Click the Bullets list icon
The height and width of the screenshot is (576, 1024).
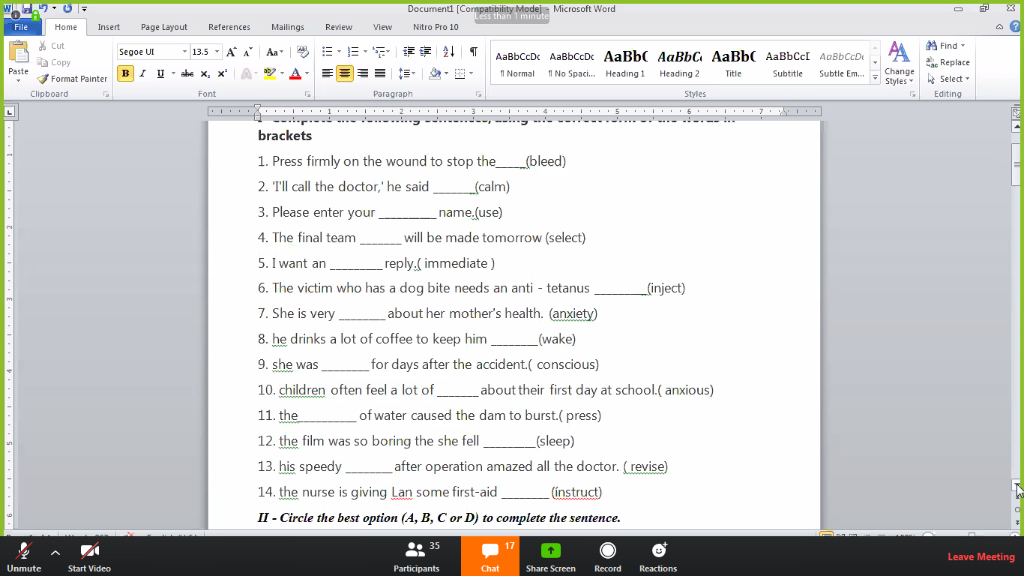pyautogui.click(x=327, y=52)
